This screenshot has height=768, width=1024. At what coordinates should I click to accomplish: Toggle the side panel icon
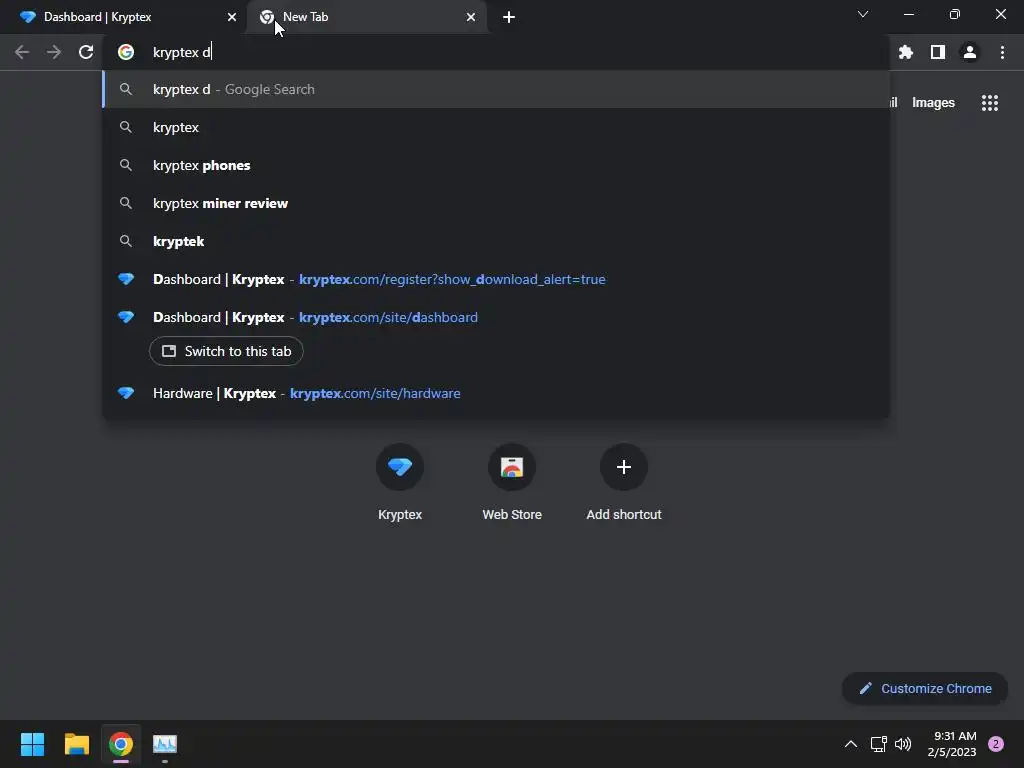click(x=938, y=52)
